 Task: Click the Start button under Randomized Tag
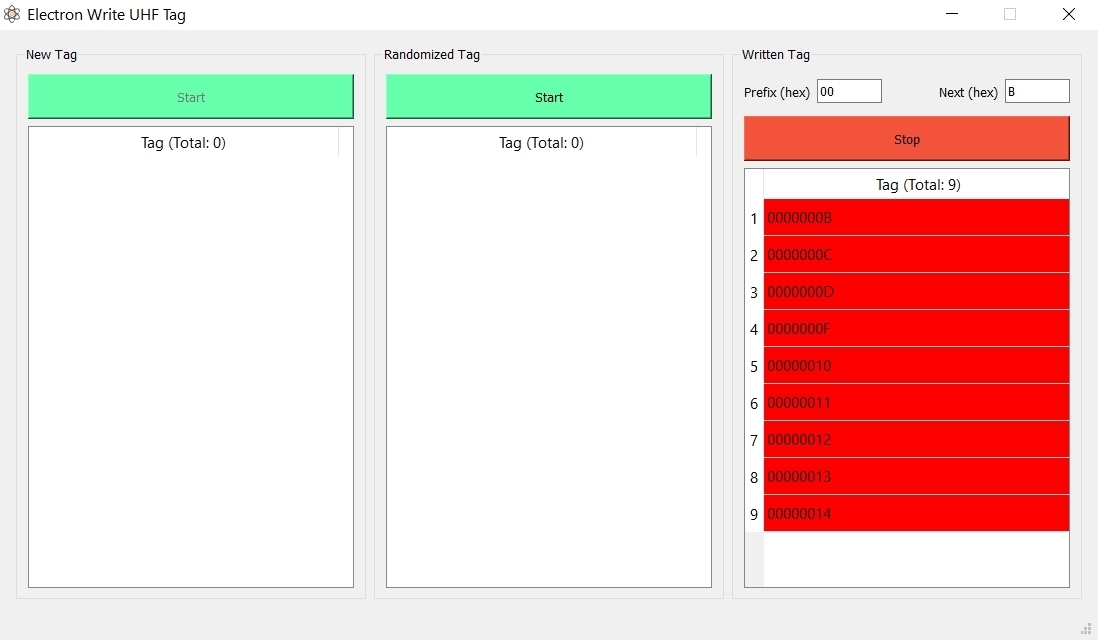pos(548,97)
